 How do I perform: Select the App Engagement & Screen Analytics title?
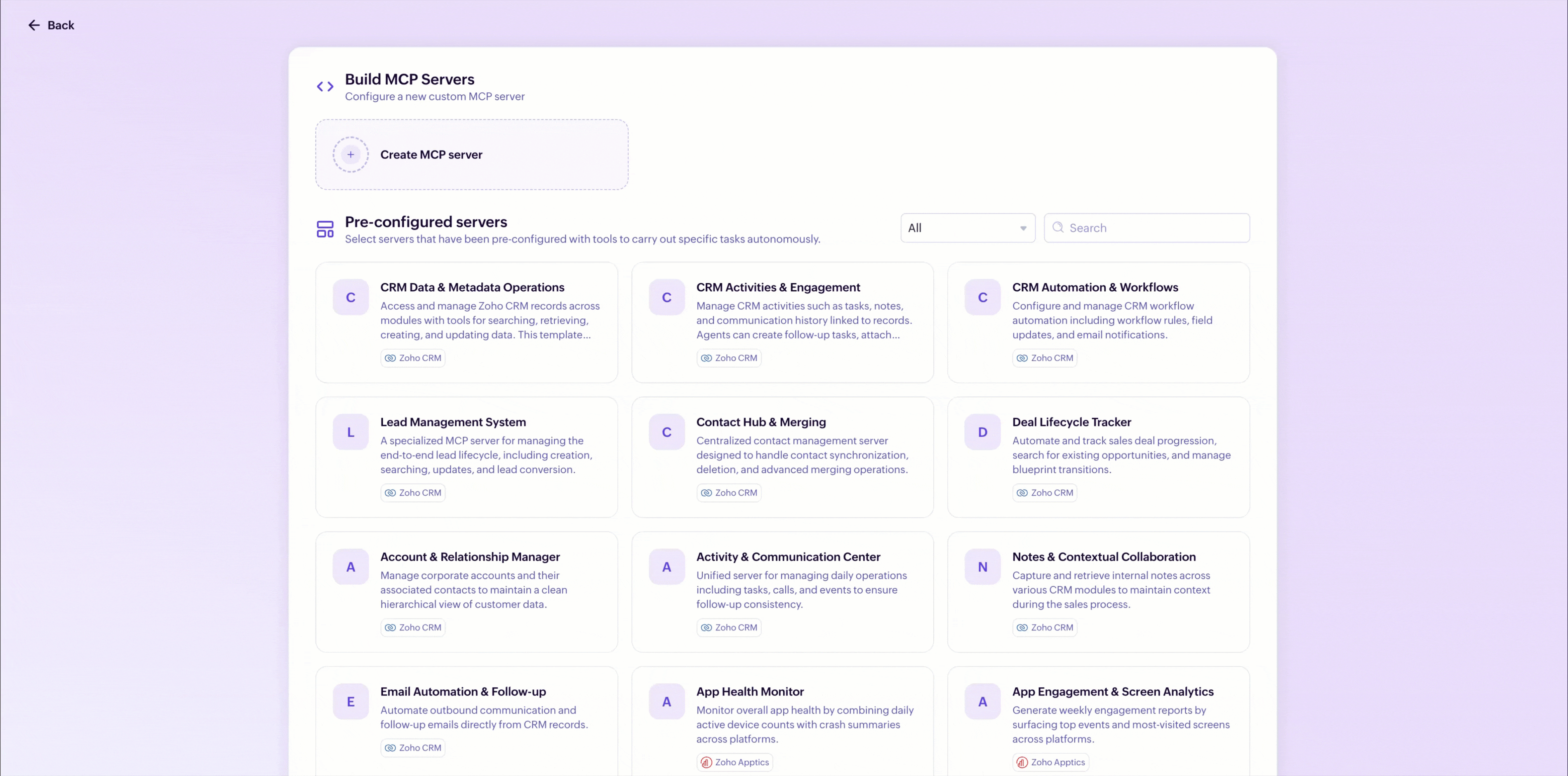coord(1113,691)
